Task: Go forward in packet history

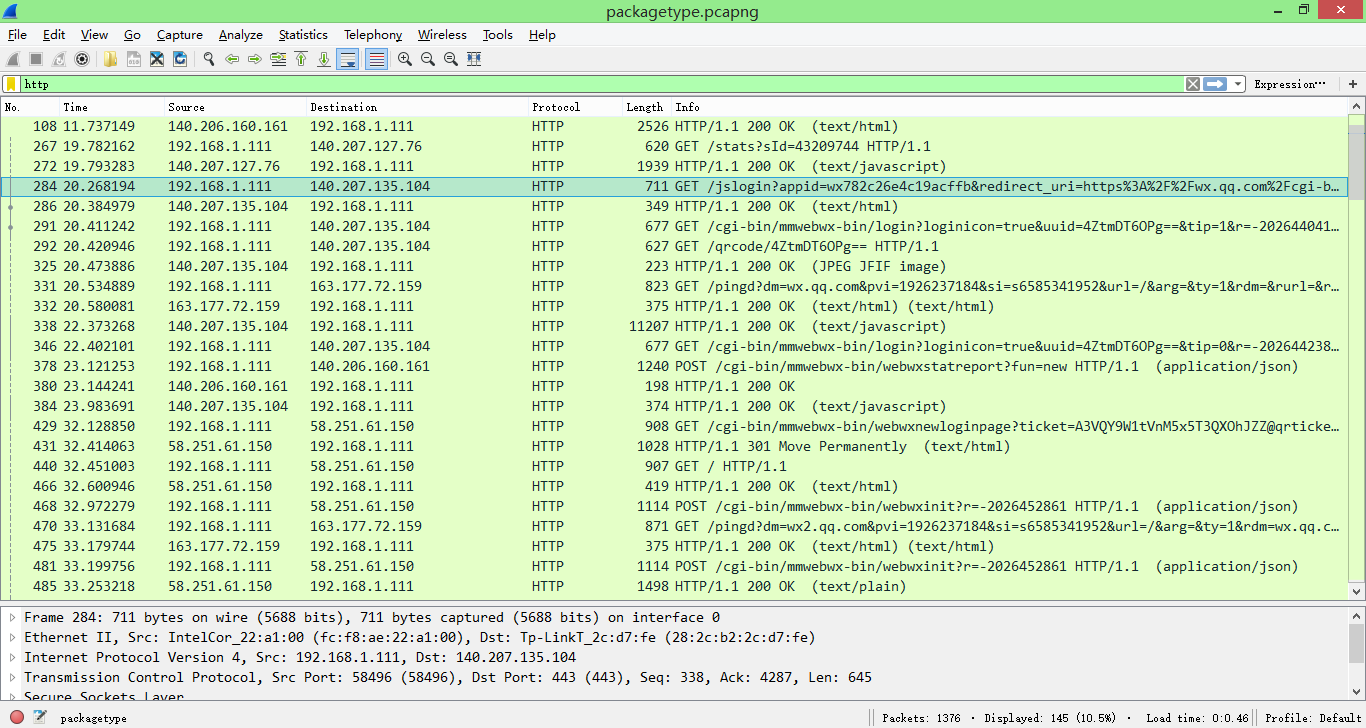Action: coord(255,59)
